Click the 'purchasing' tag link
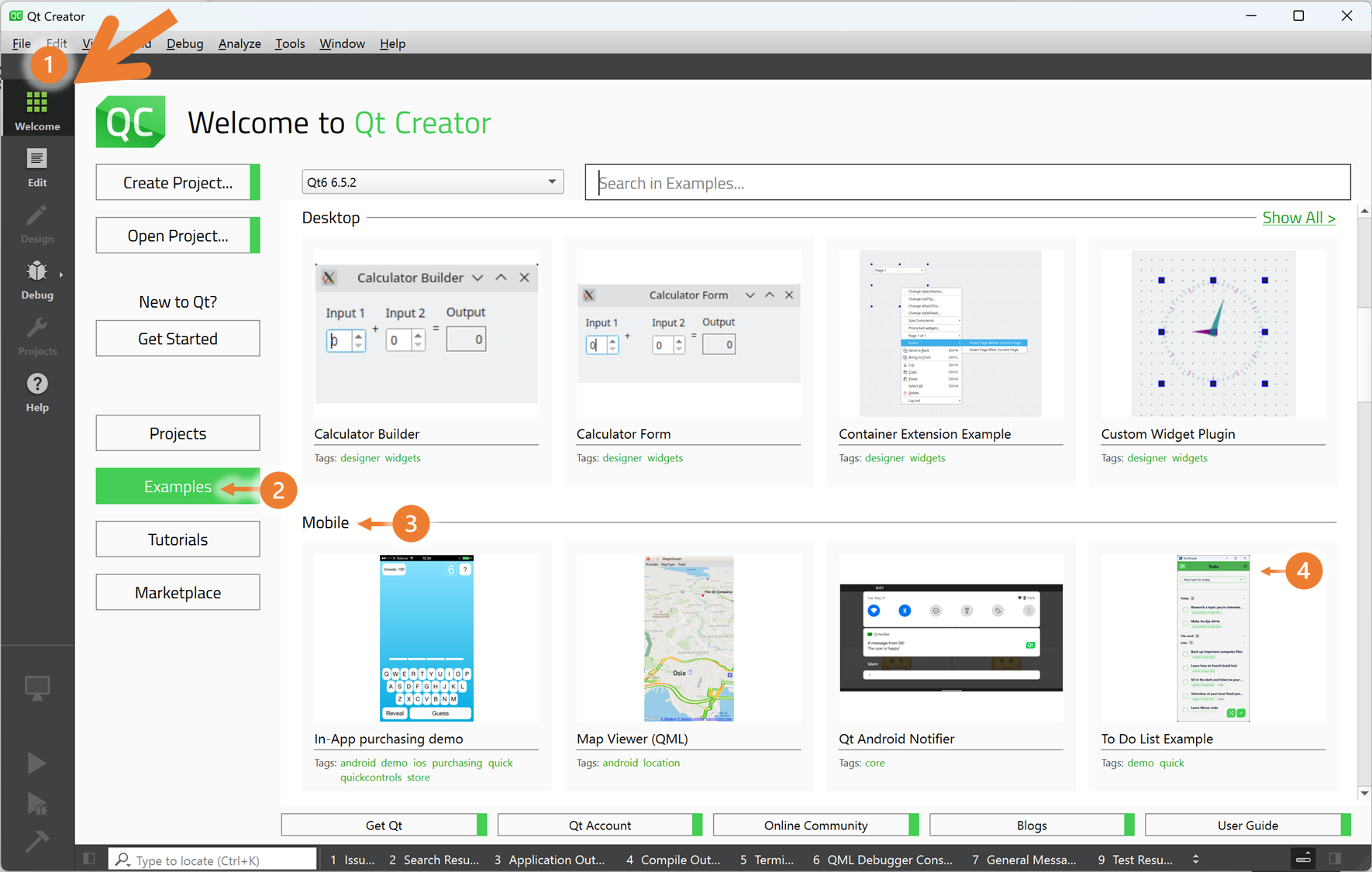1372x872 pixels. point(457,763)
